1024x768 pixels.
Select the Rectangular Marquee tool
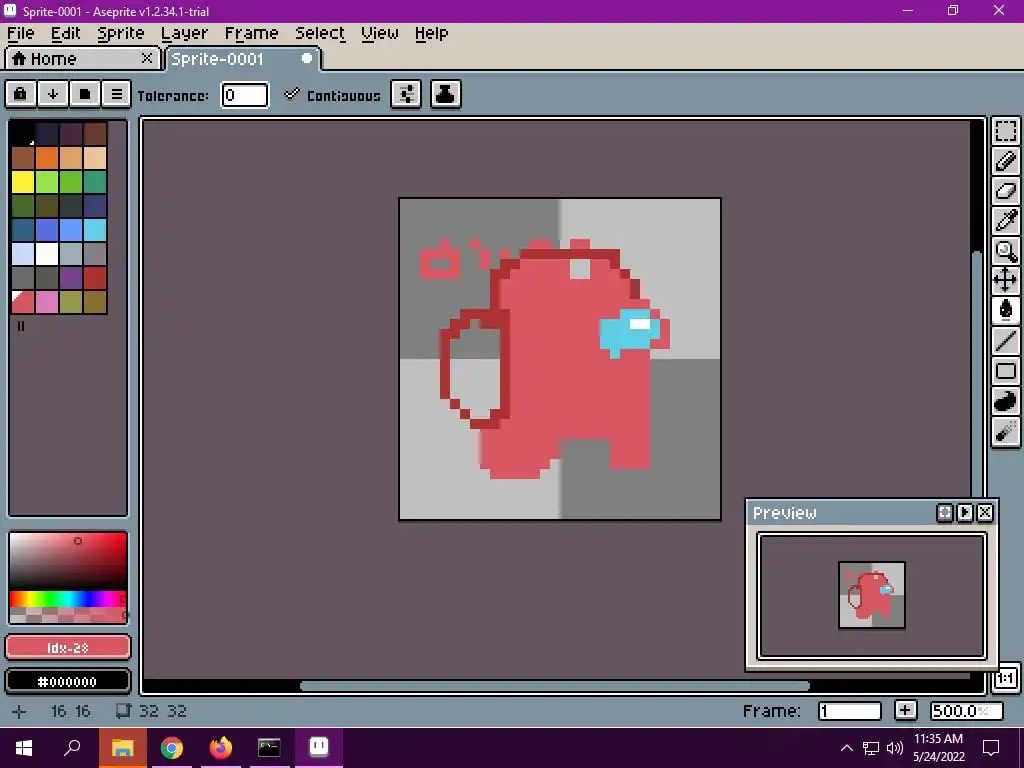point(1006,131)
